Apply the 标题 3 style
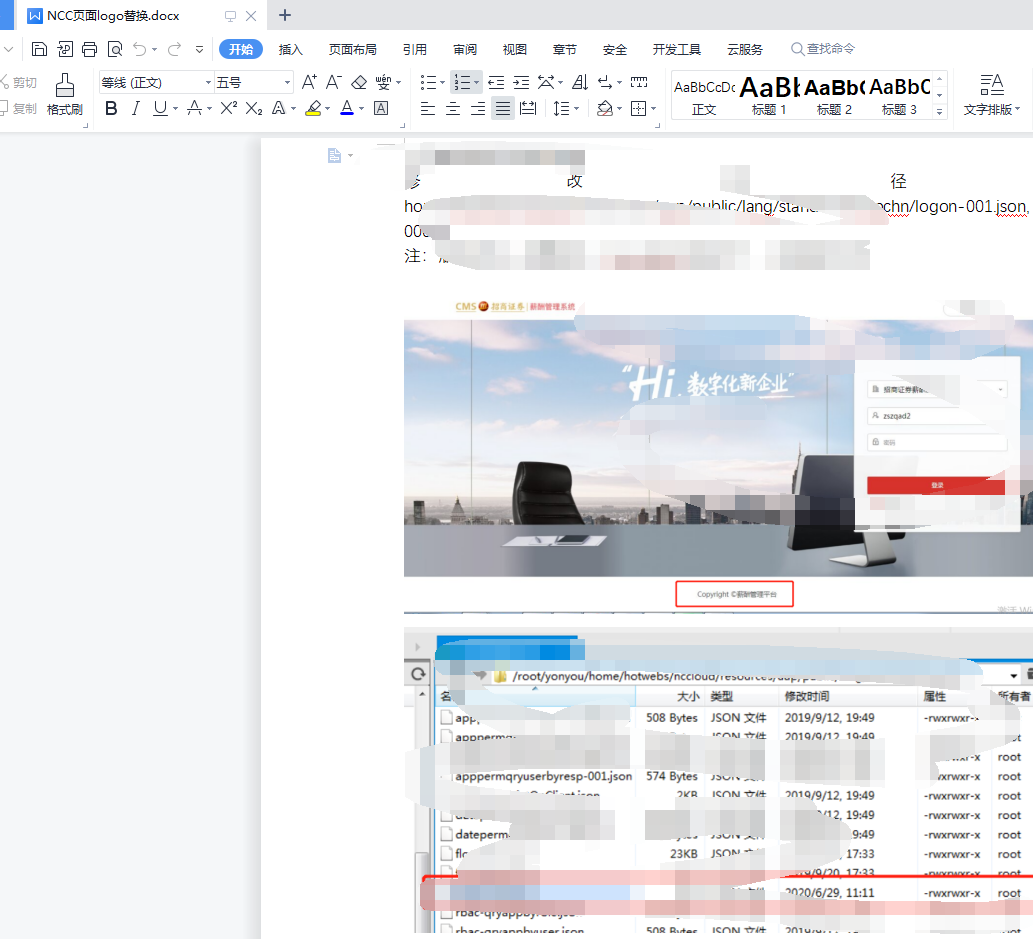The height and width of the screenshot is (939, 1033). pyautogui.click(x=899, y=96)
